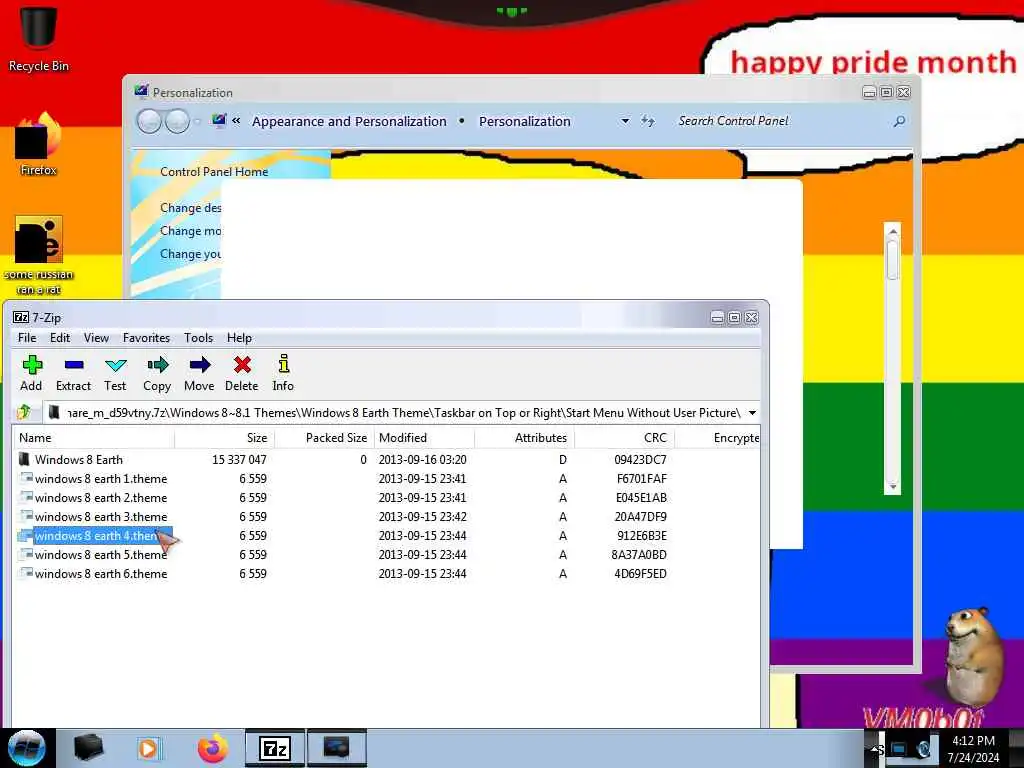
Task: Sort by the Size column header
Action: (x=225, y=438)
